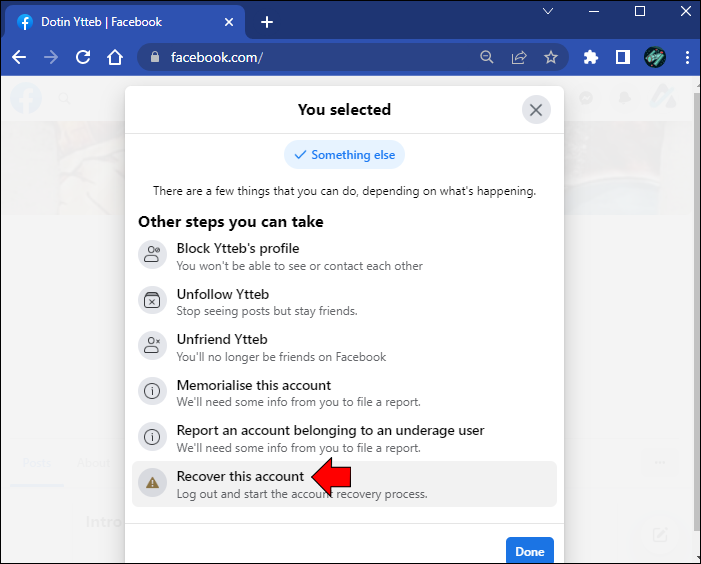Screen dimensions: 701x564
Task: Share this page from the address bar
Action: (x=519, y=57)
